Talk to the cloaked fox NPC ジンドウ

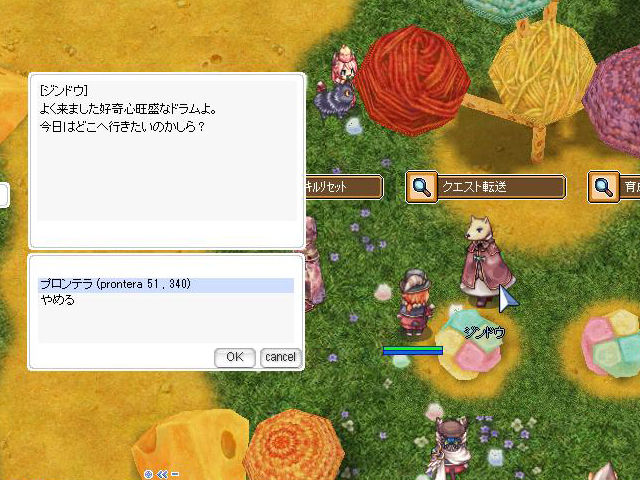point(484,261)
